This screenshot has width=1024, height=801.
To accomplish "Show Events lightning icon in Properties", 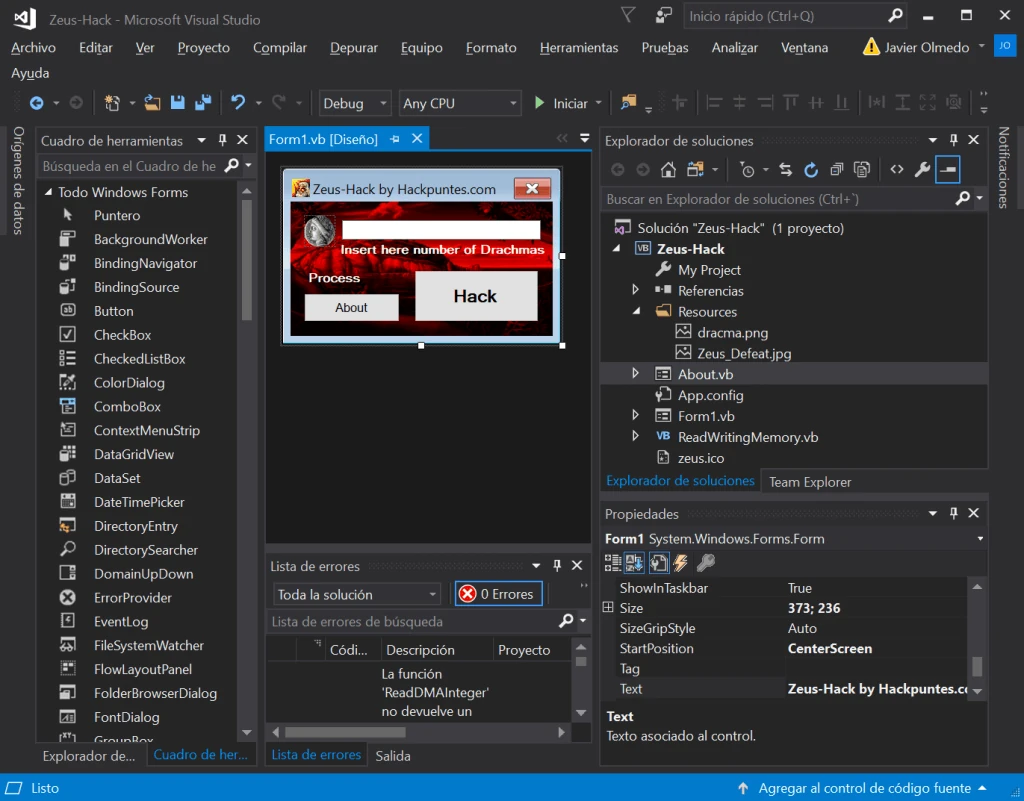I will (680, 563).
